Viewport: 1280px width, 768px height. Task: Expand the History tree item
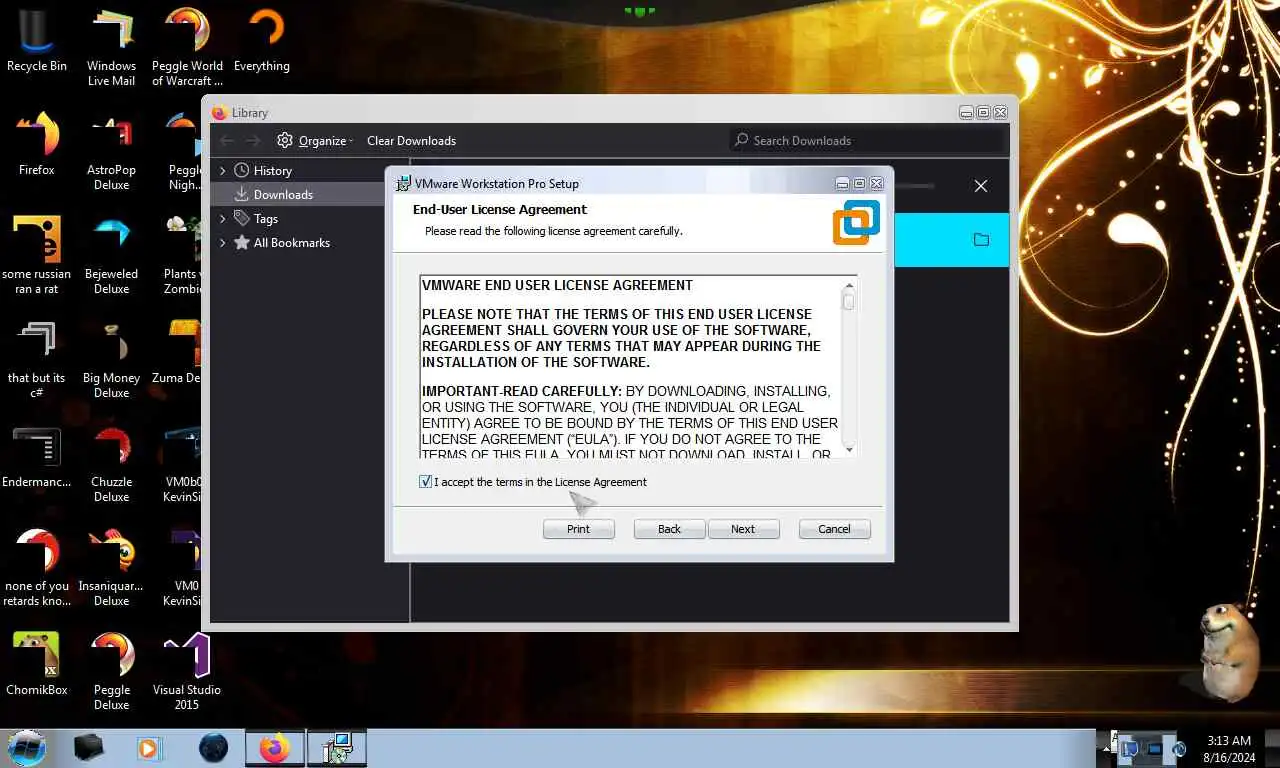pyautogui.click(x=223, y=171)
